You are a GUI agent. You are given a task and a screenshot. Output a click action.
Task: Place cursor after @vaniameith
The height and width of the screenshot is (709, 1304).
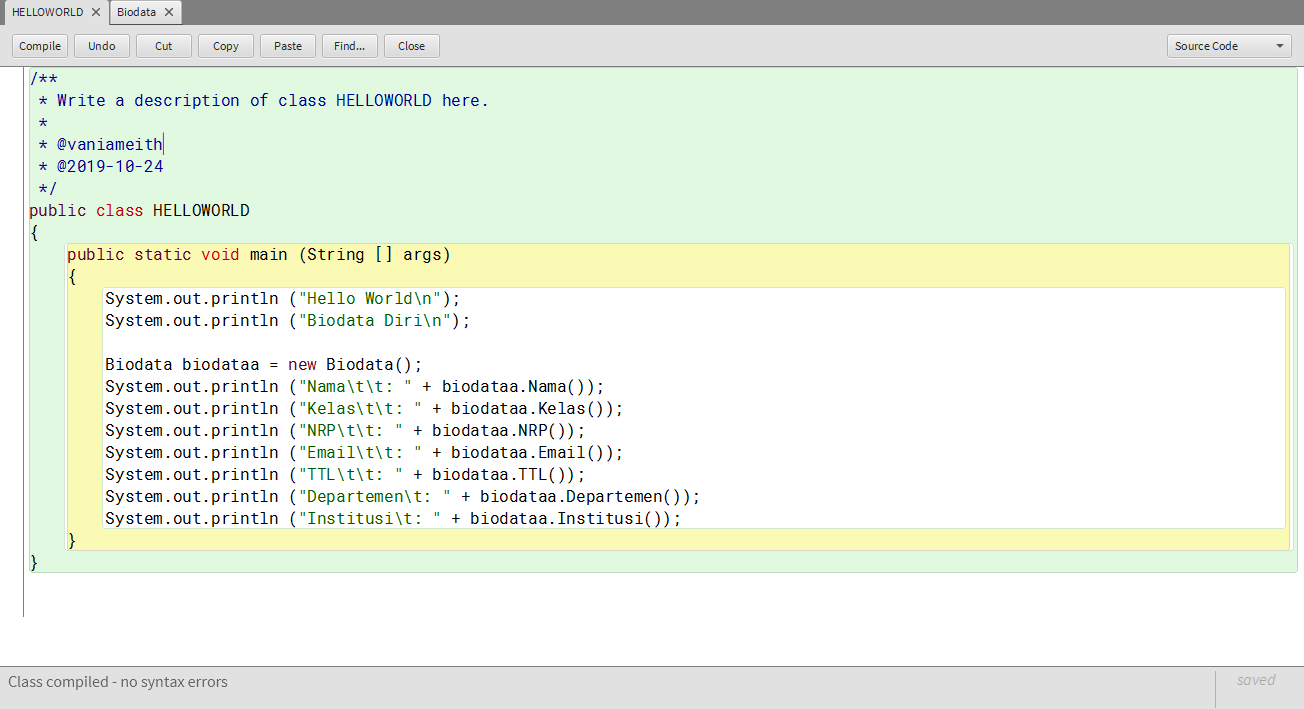(x=163, y=144)
